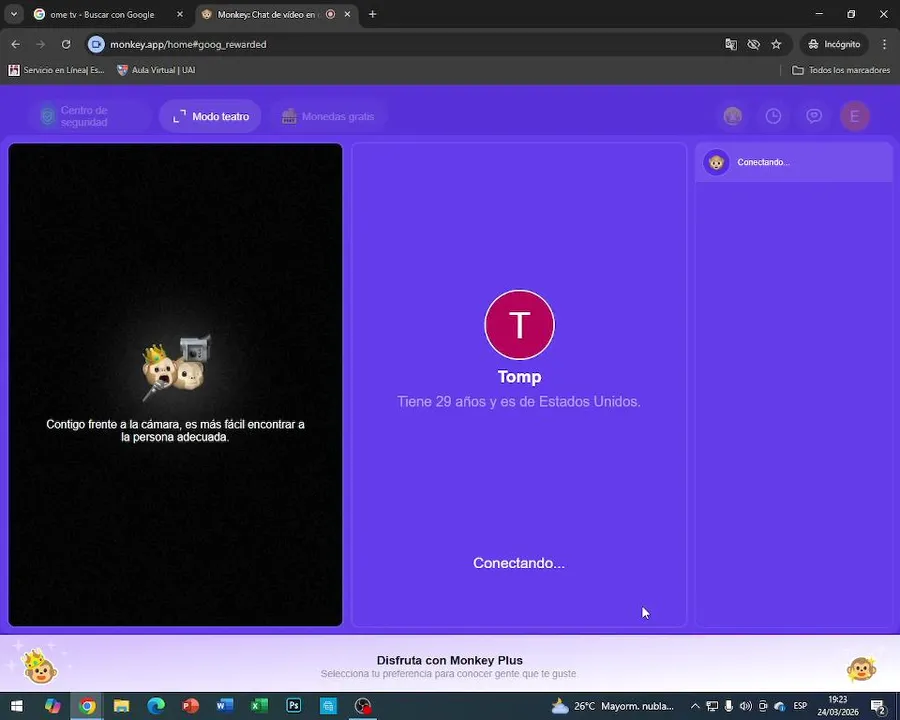Open the E profile avatar
Screen dimensions: 900x720
click(855, 116)
